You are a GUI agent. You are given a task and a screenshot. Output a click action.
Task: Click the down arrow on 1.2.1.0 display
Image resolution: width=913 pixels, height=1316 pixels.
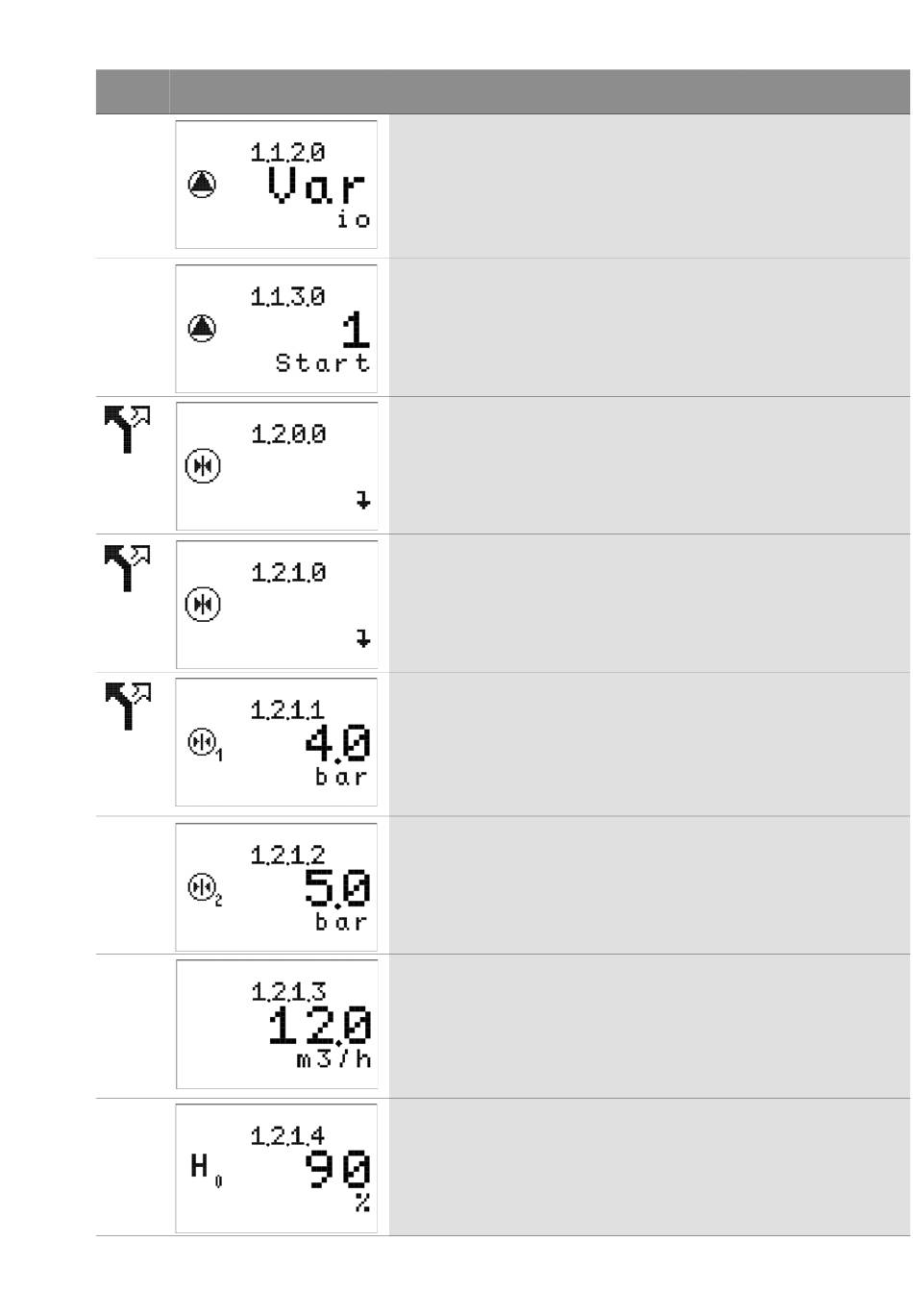[363, 638]
